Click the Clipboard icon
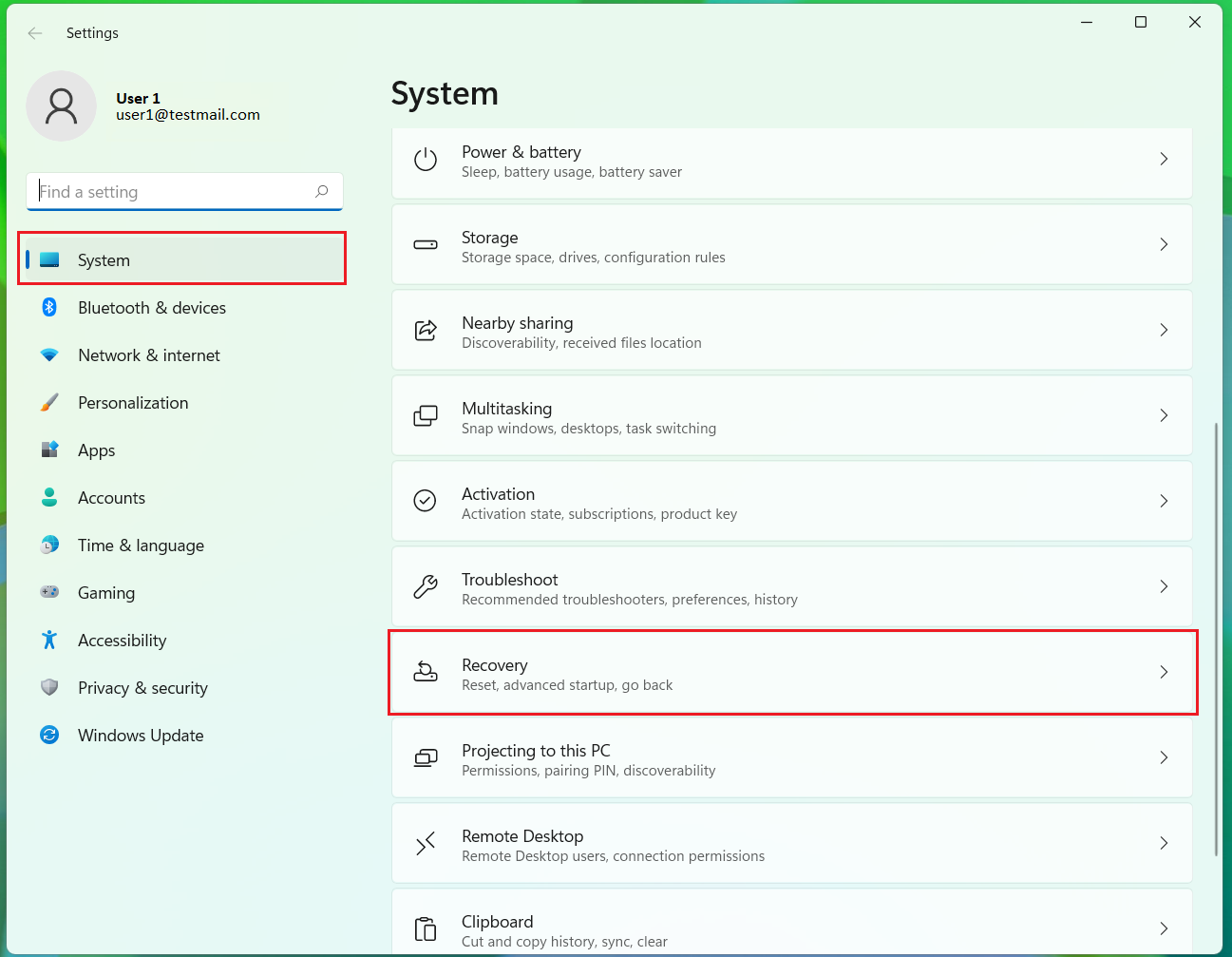The image size is (1232, 957). pos(426,928)
